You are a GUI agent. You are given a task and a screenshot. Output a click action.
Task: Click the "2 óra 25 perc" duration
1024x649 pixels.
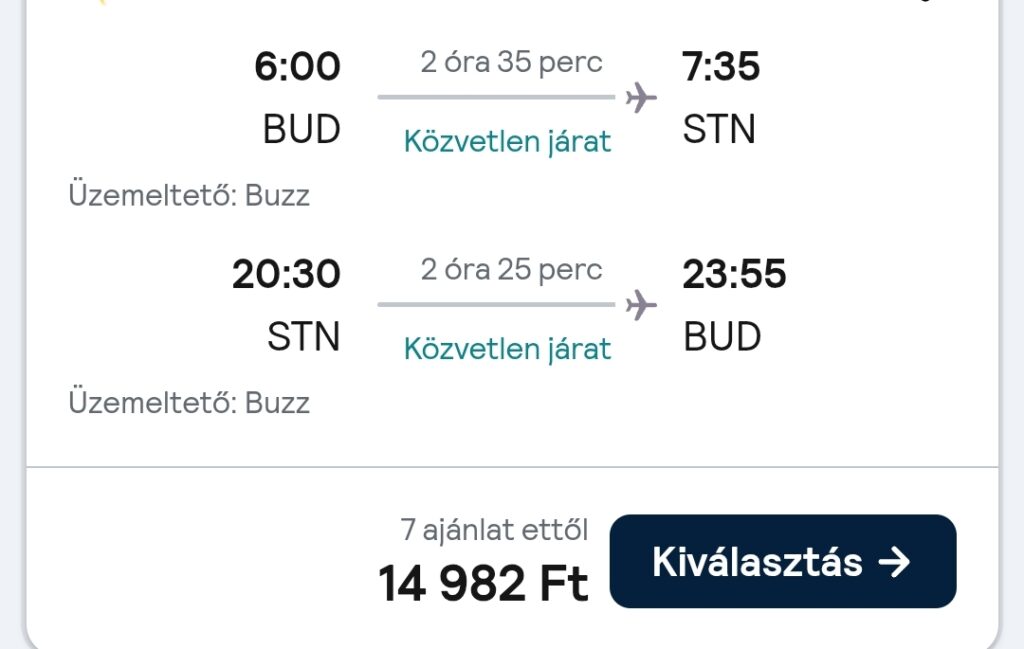tap(511, 269)
